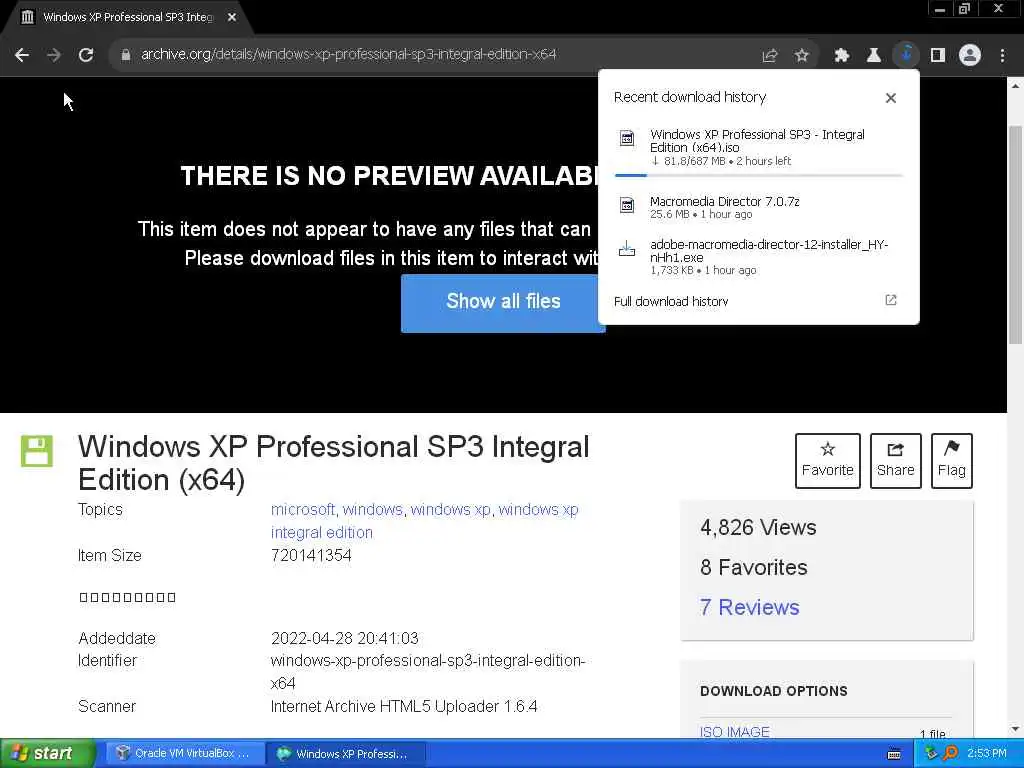Open Full download history

pos(671,301)
